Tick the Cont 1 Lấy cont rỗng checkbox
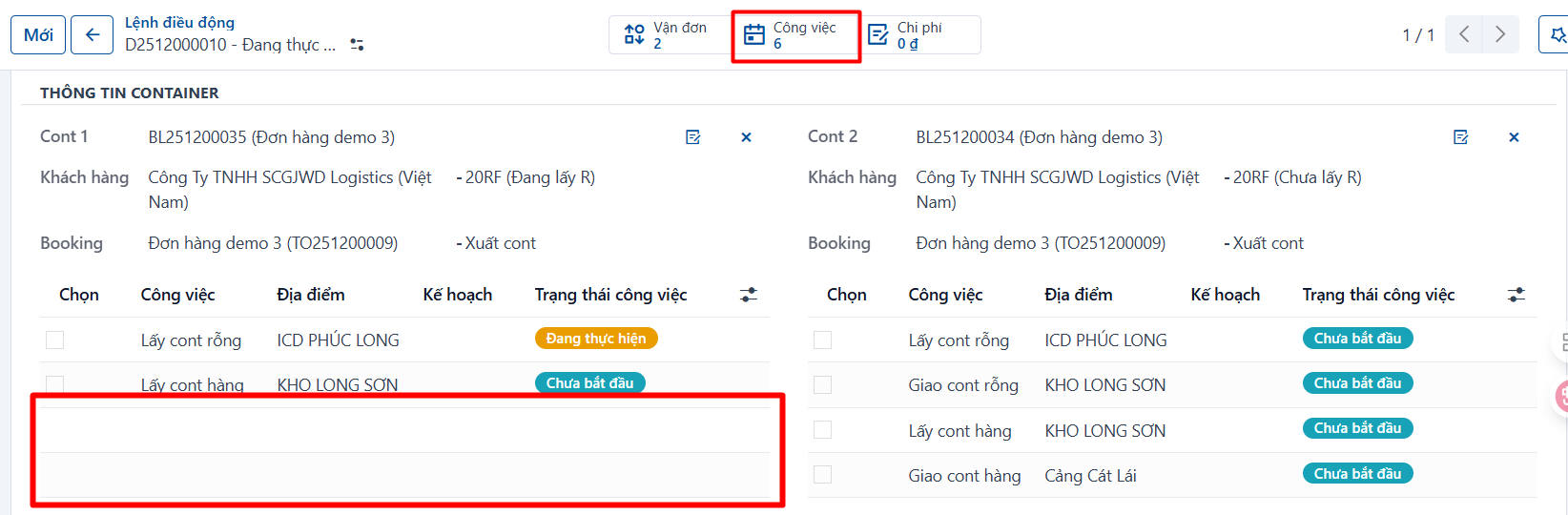 [x=55, y=340]
